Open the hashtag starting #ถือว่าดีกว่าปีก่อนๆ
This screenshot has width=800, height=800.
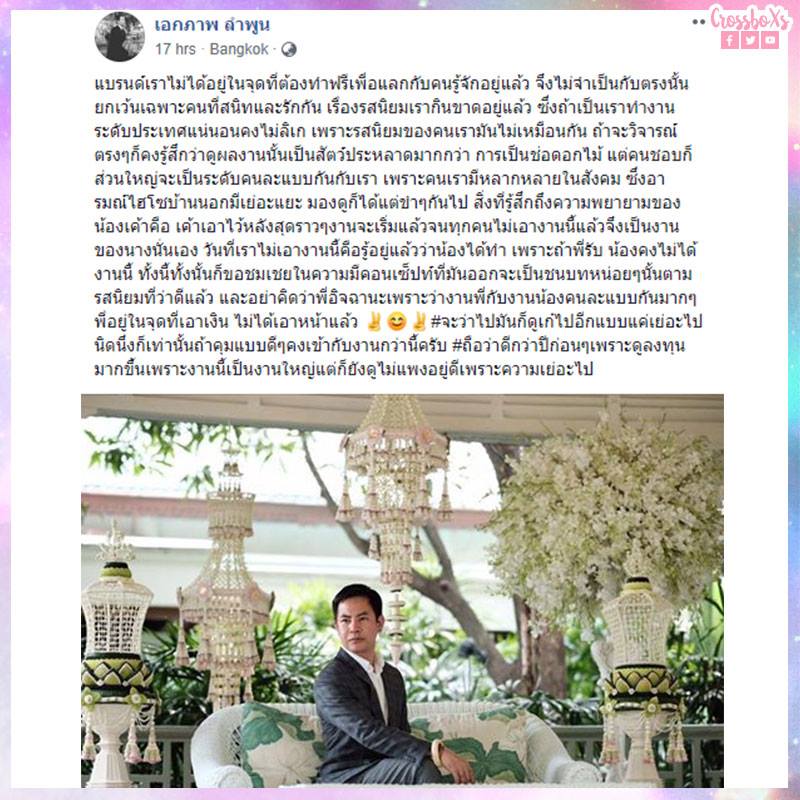point(568,345)
